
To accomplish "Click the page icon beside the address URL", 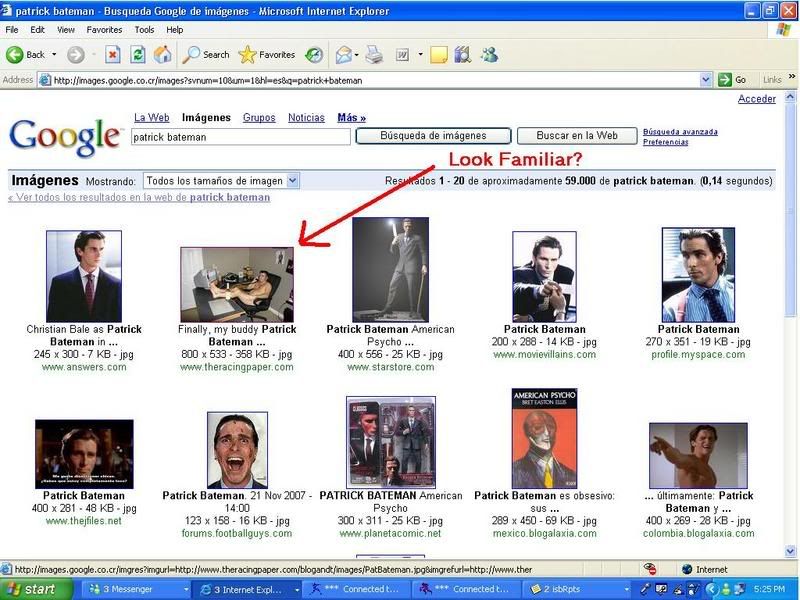I will pyautogui.click(x=45, y=80).
